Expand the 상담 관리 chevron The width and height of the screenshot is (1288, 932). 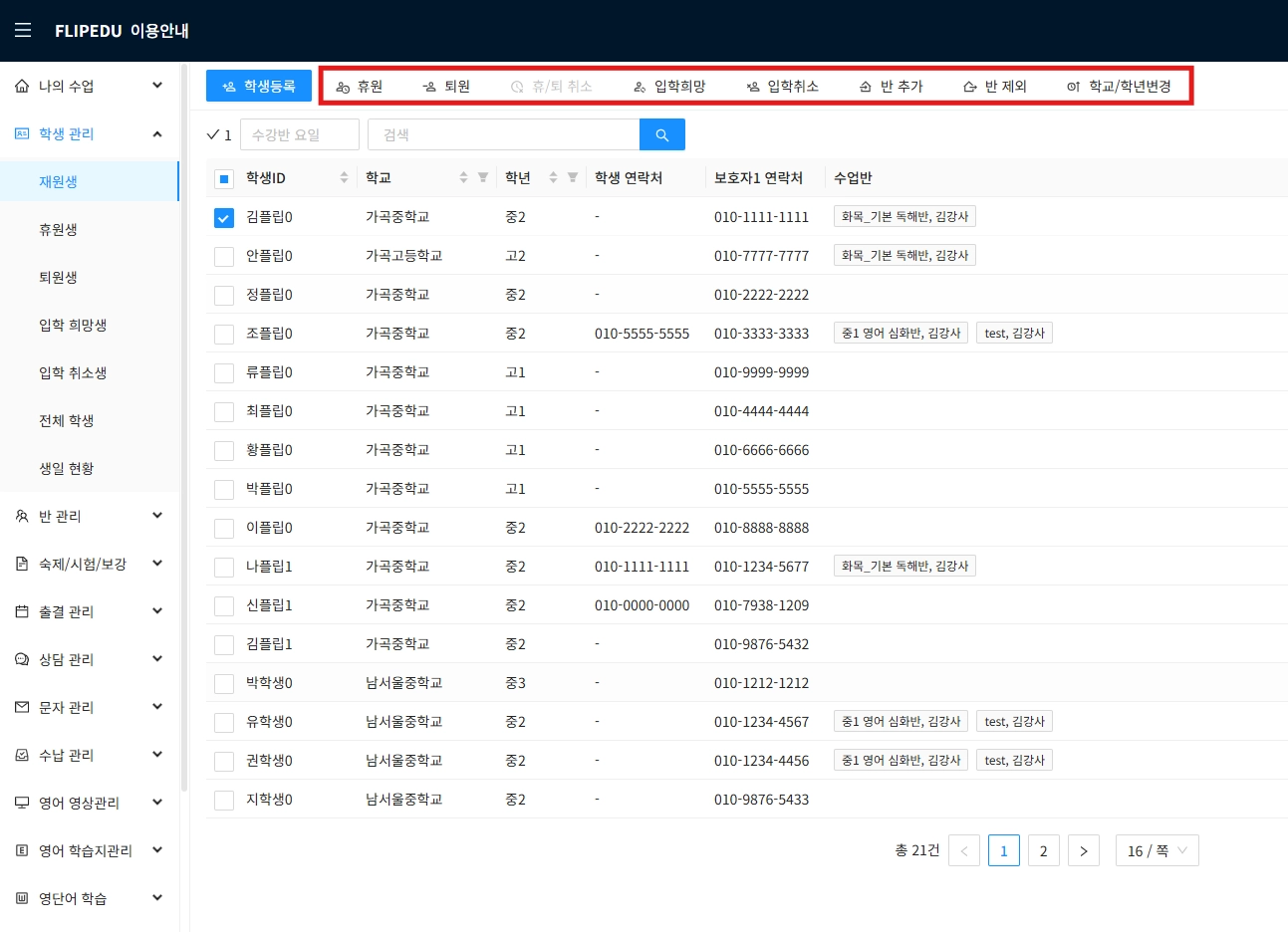tap(157, 659)
